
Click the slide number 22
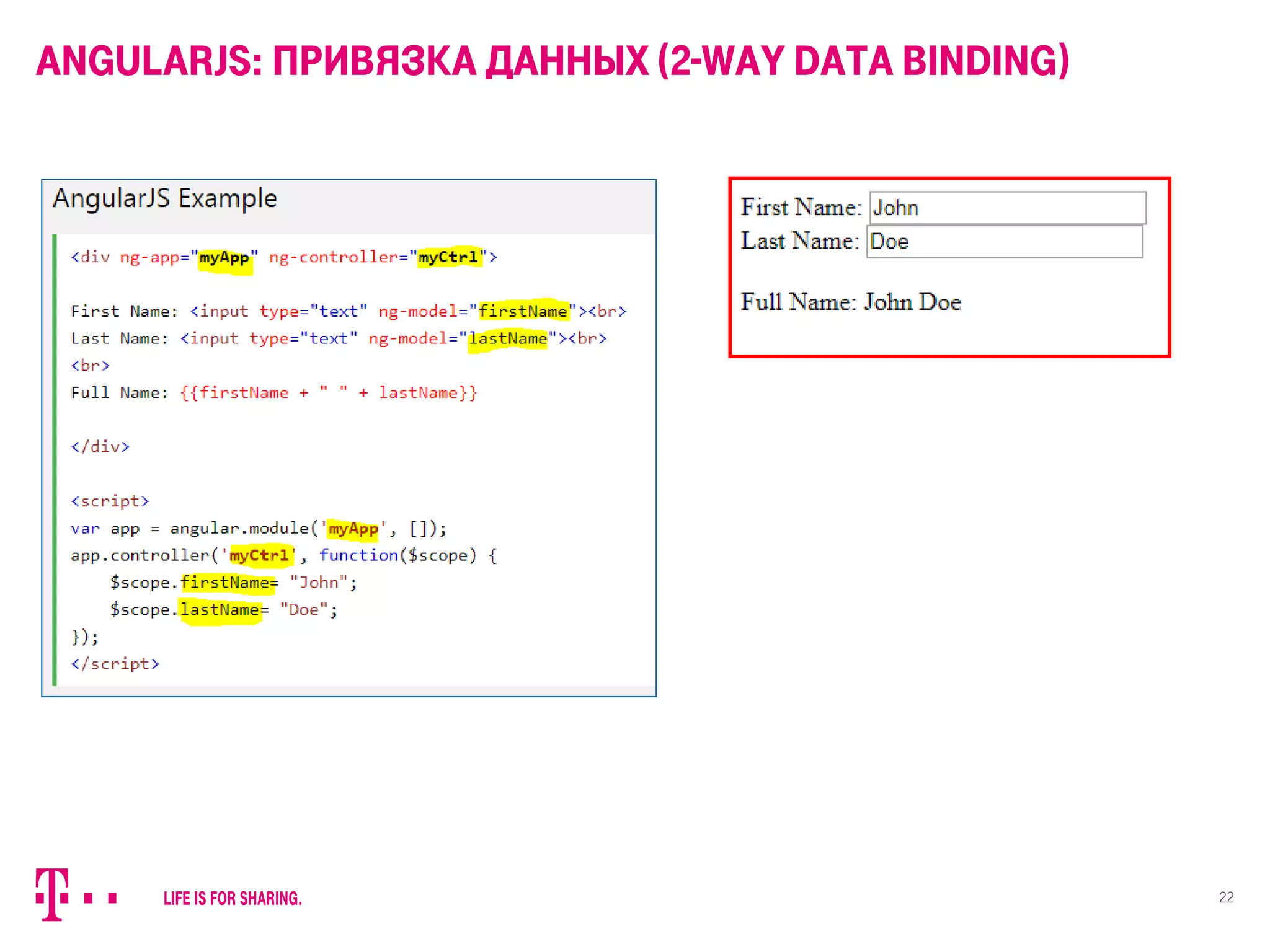1226,897
